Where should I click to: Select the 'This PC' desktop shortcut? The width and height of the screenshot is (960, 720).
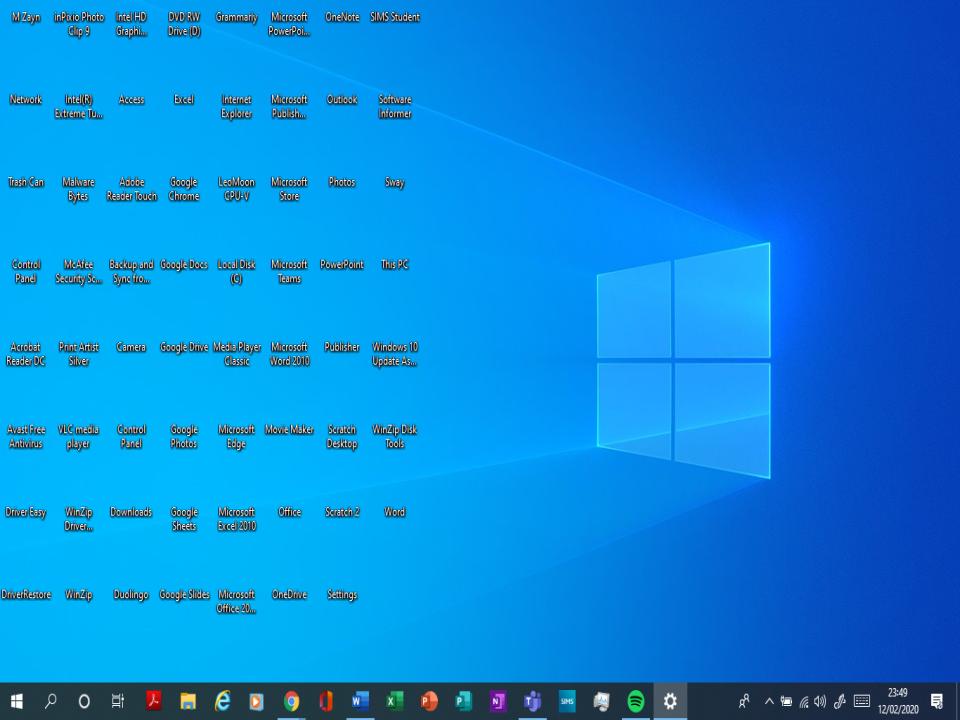click(395, 264)
